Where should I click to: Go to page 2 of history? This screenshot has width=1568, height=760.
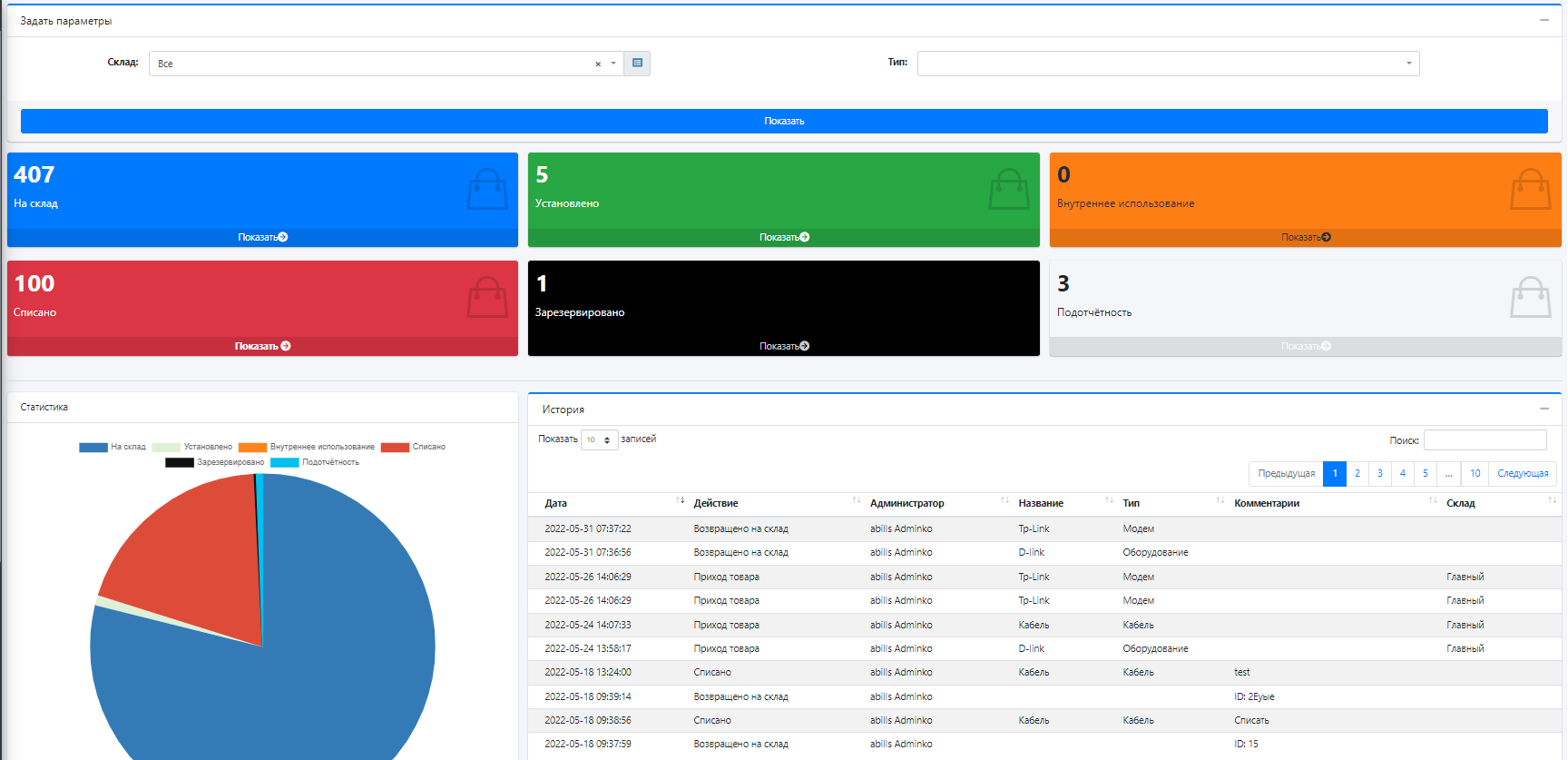pos(1357,474)
